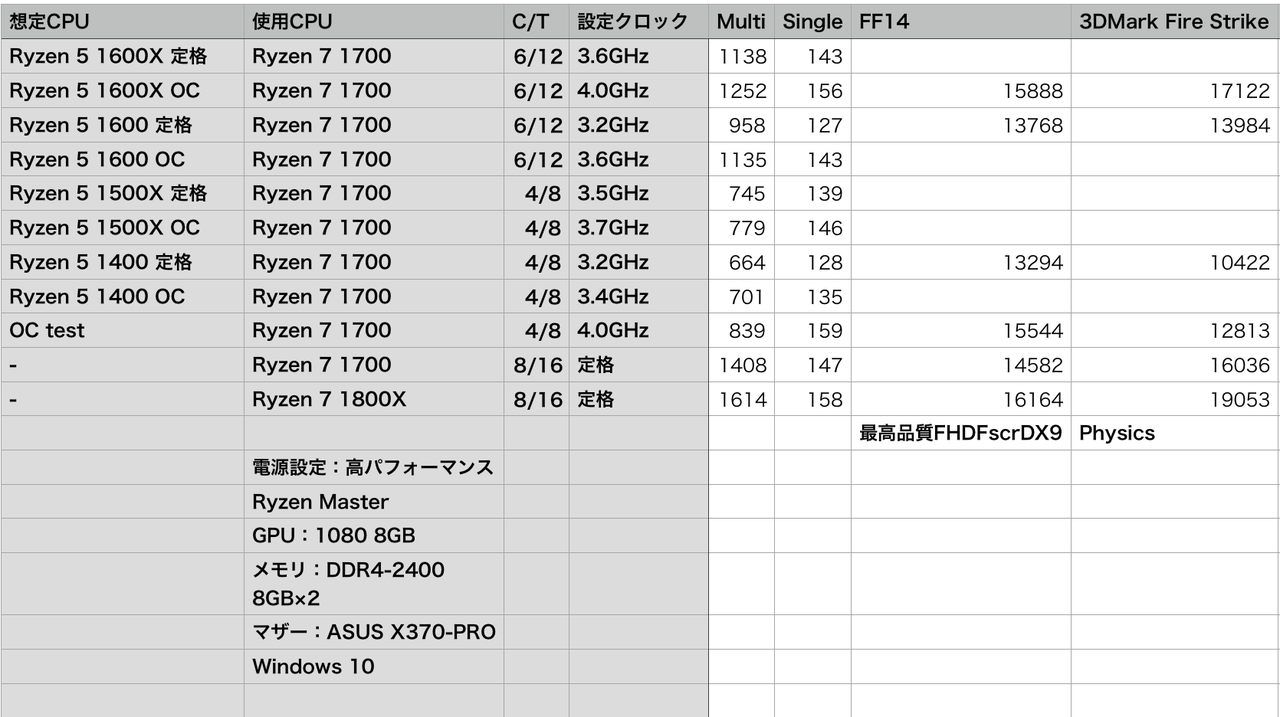This screenshot has height=717, width=1280.
Task: Select the 設定クロック header cell
Action: pos(639,22)
